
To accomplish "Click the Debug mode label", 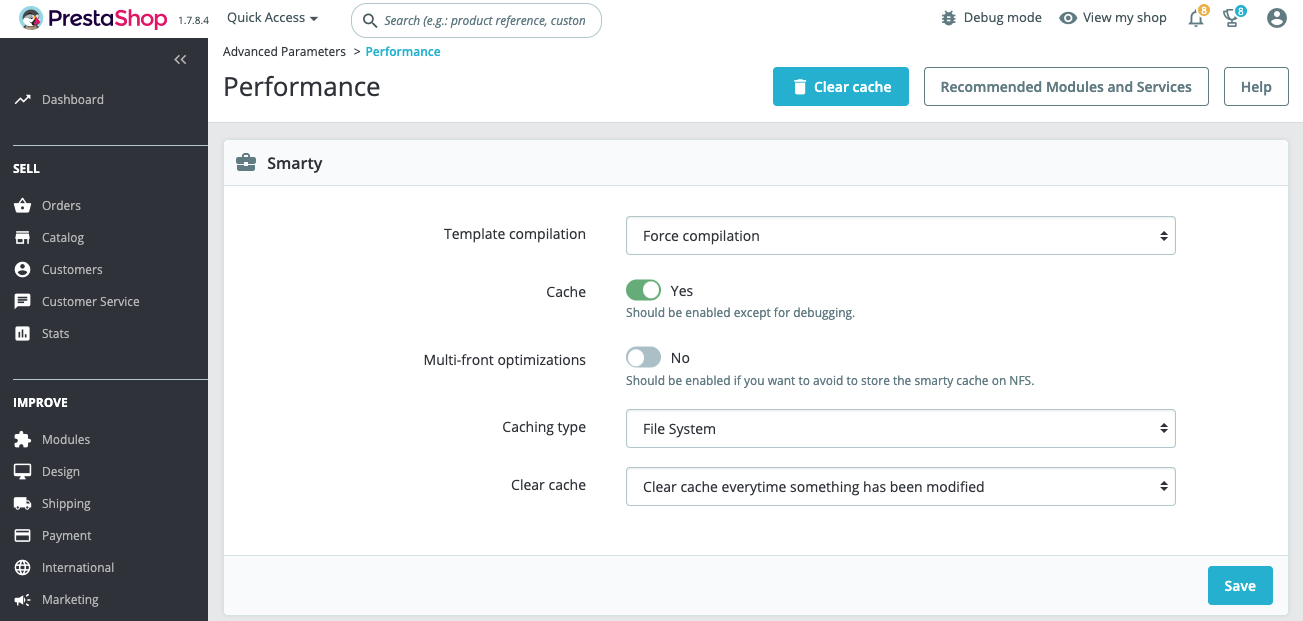I will pos(1002,18).
